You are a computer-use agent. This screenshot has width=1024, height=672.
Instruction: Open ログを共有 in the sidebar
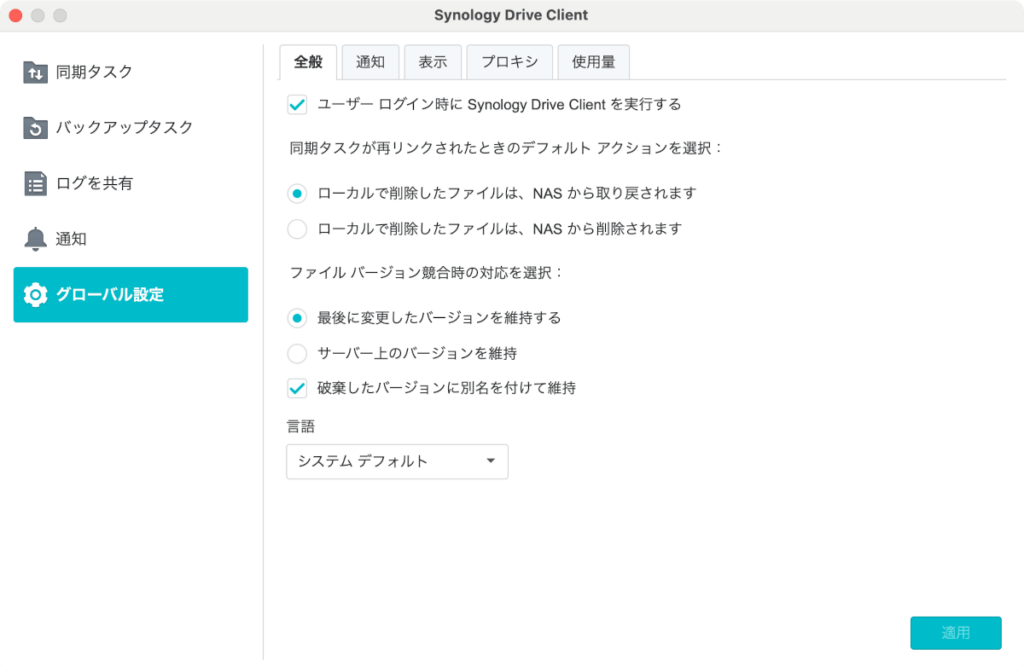pyautogui.click(x=131, y=184)
